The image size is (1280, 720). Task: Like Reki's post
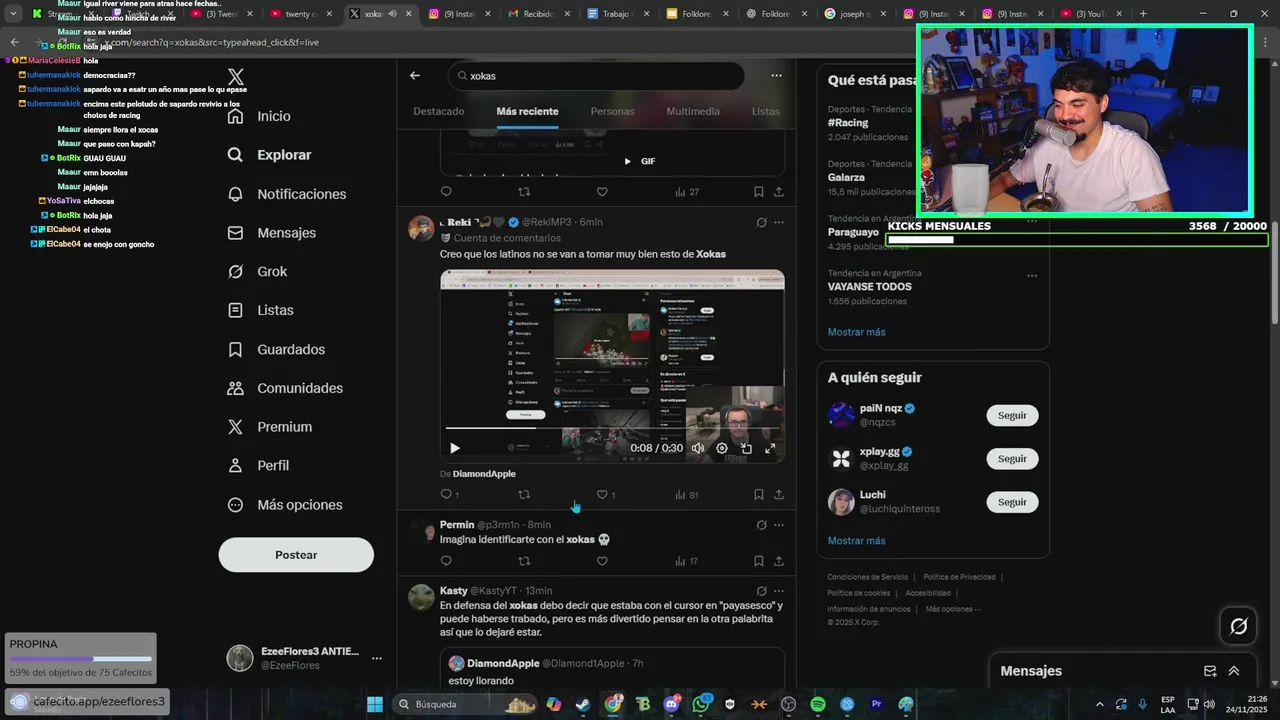(x=602, y=494)
